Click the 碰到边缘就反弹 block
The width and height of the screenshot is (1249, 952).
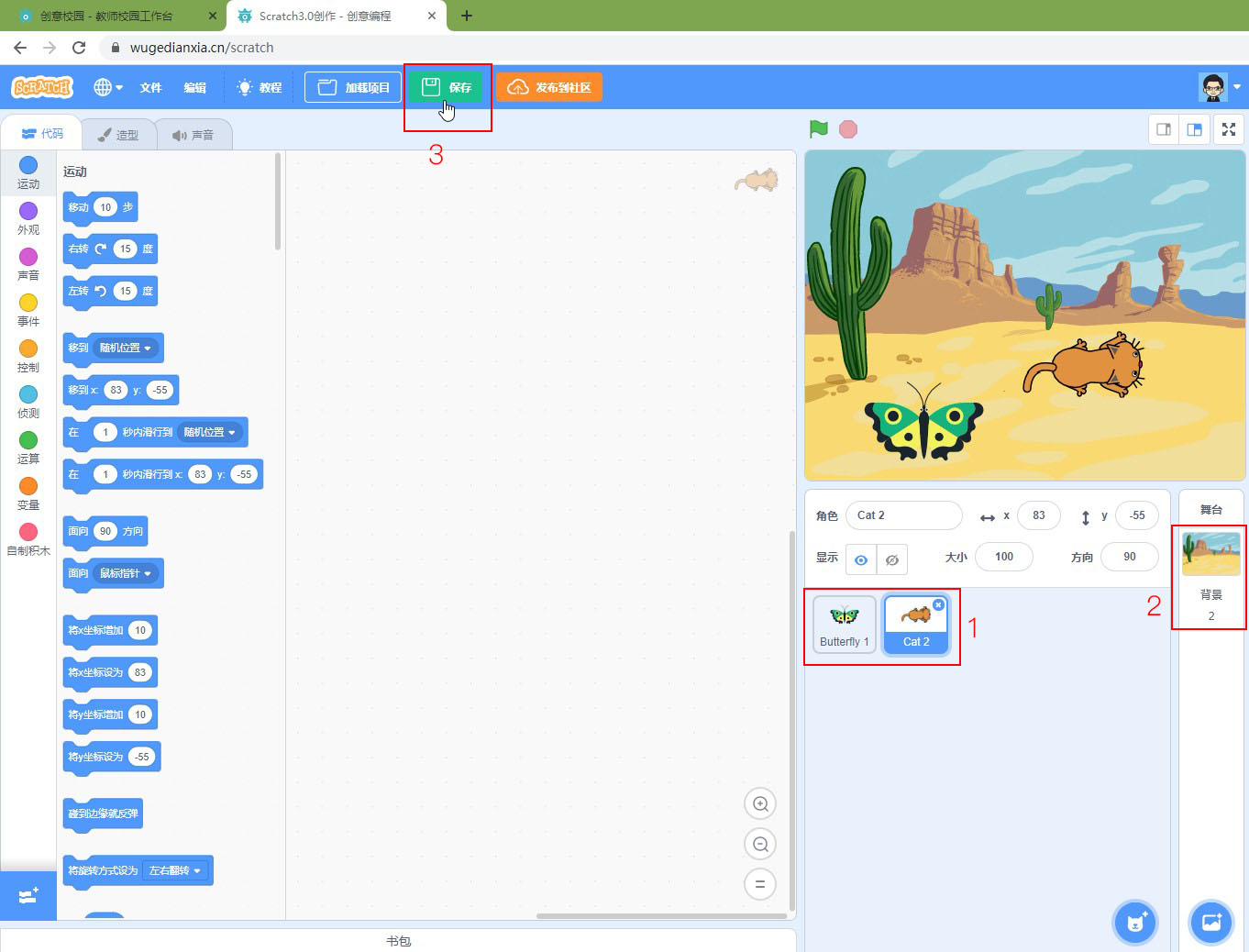[103, 814]
